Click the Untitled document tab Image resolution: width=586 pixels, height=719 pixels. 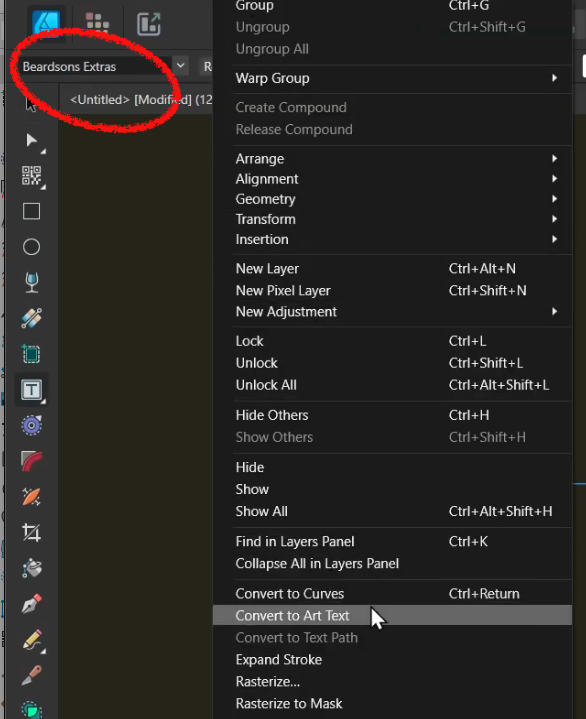click(x=140, y=100)
